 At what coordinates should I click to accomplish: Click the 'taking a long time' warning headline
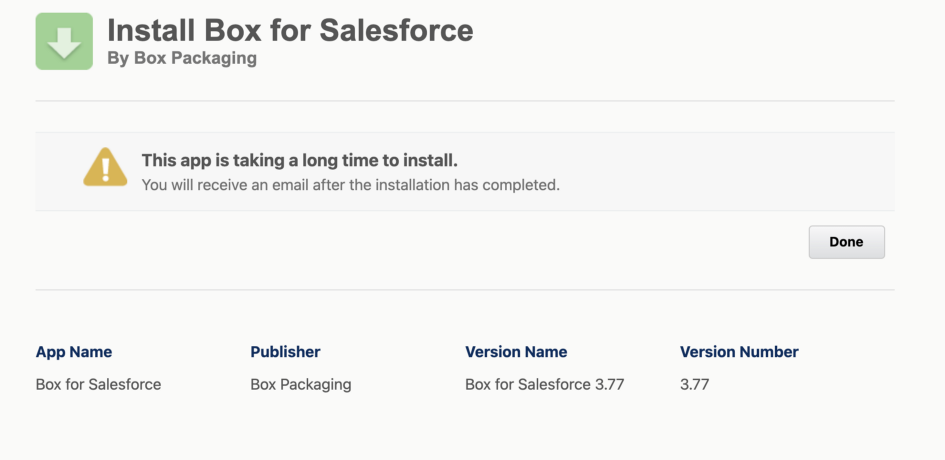[x=300, y=160]
